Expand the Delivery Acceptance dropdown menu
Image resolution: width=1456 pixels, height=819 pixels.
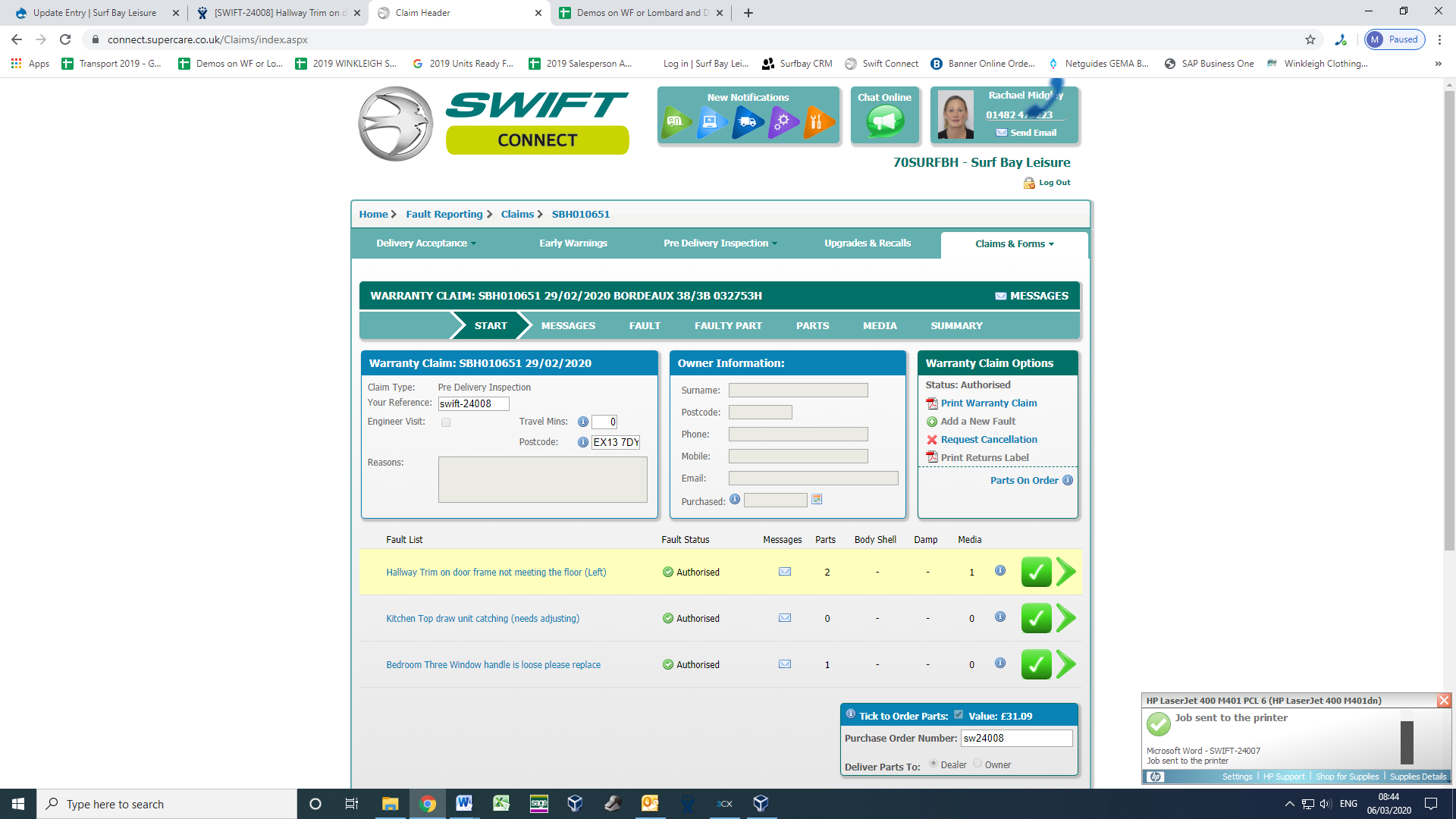[x=426, y=243]
